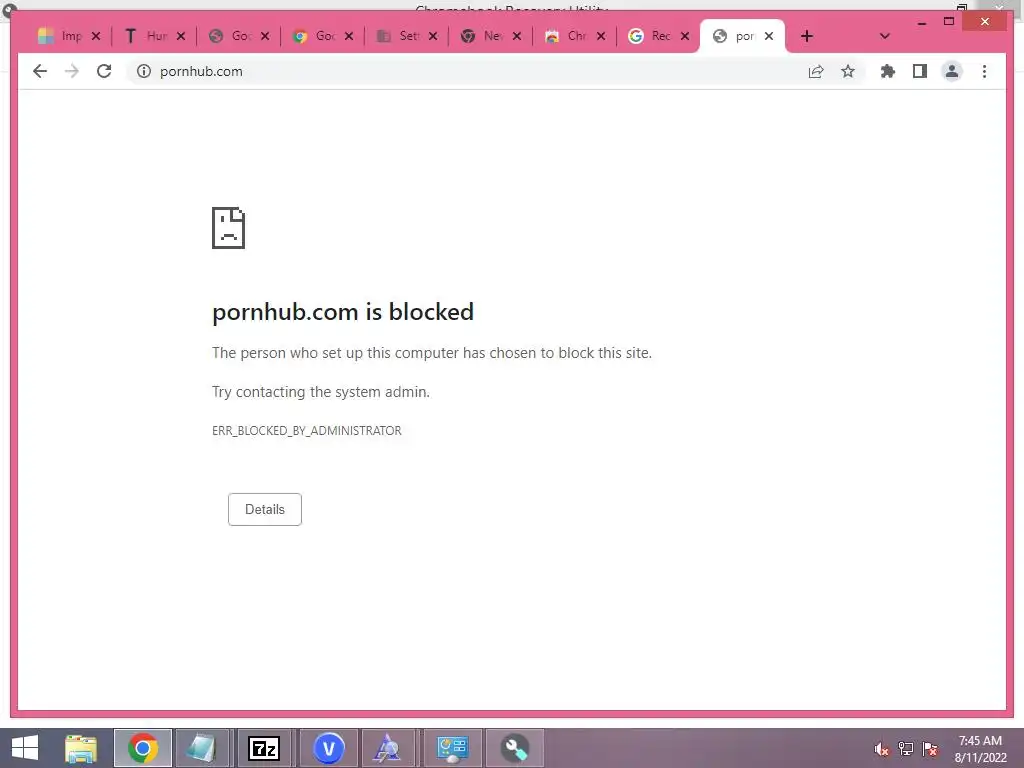Bookmark this tab with the star icon

tap(848, 71)
